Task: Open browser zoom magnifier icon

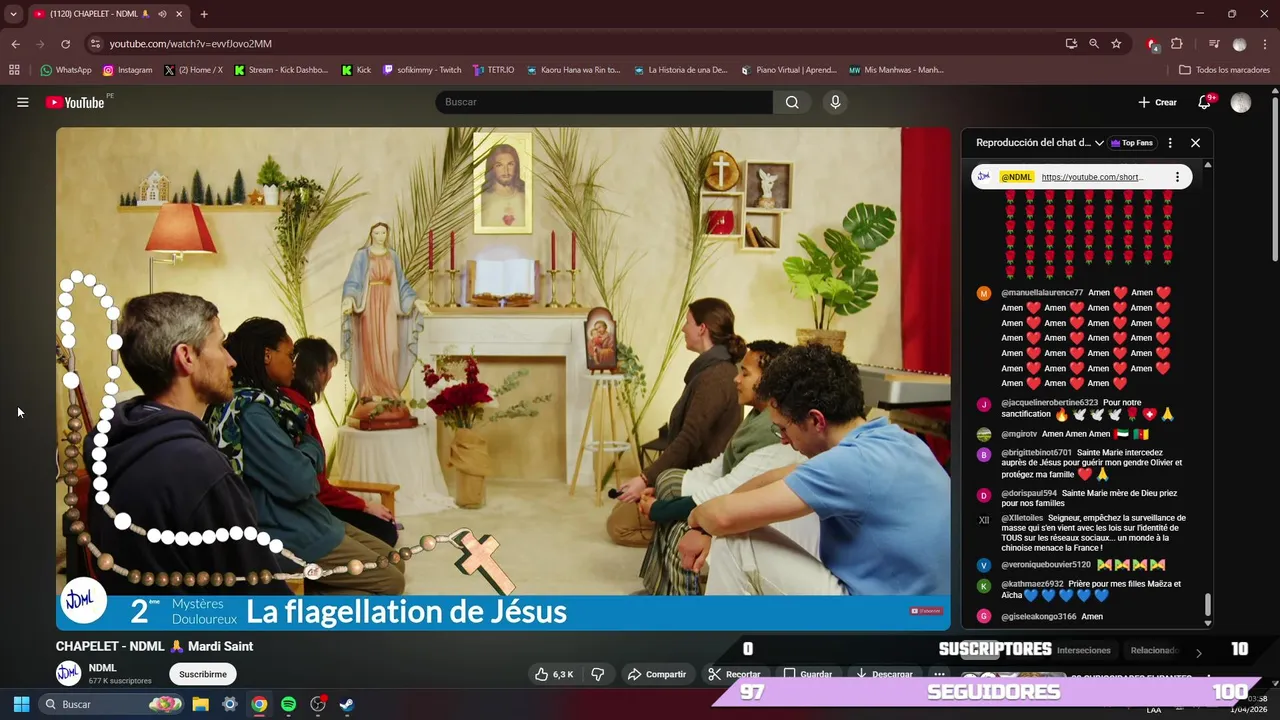Action: click(x=1094, y=44)
